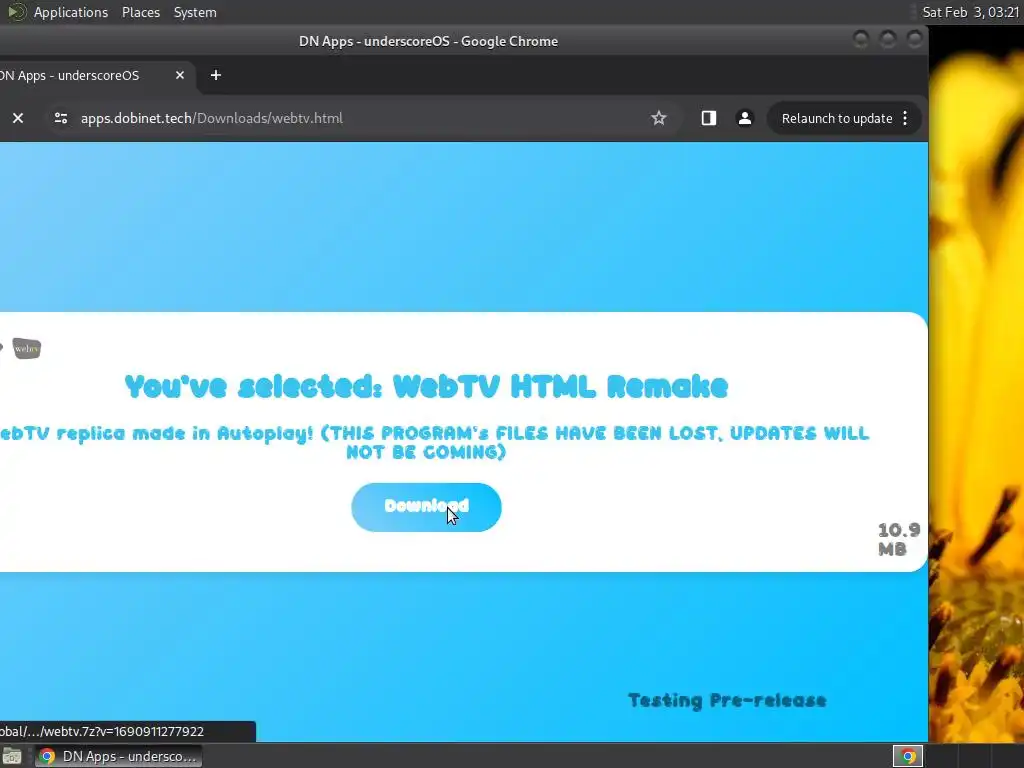Click the blue Download button
The image size is (1024, 768).
426,507
